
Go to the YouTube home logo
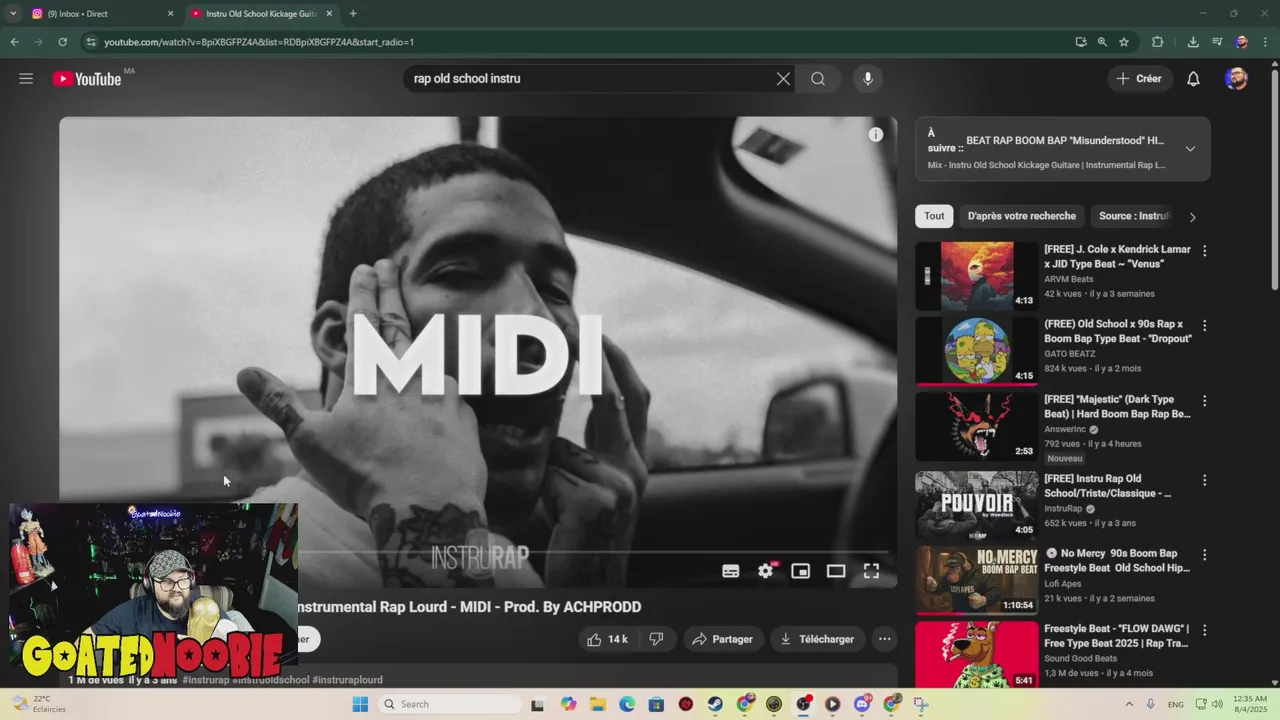(x=87, y=79)
